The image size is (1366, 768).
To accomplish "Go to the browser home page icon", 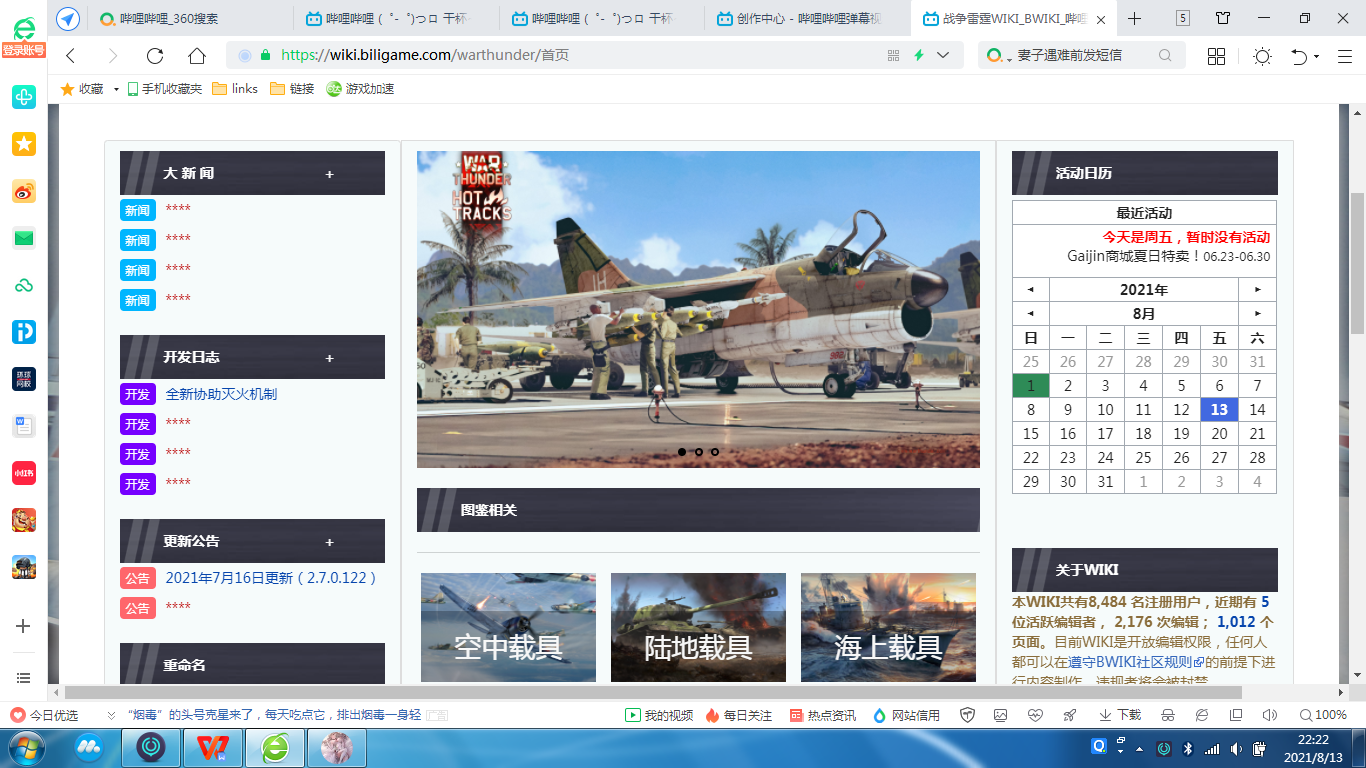I will pos(197,56).
